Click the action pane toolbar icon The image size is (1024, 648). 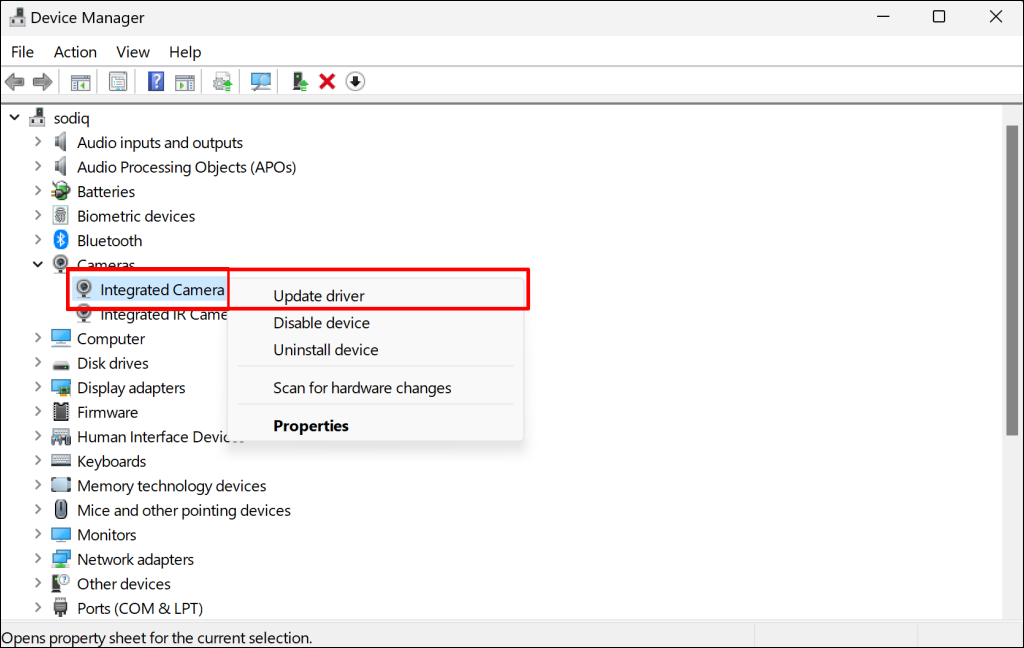tap(185, 82)
